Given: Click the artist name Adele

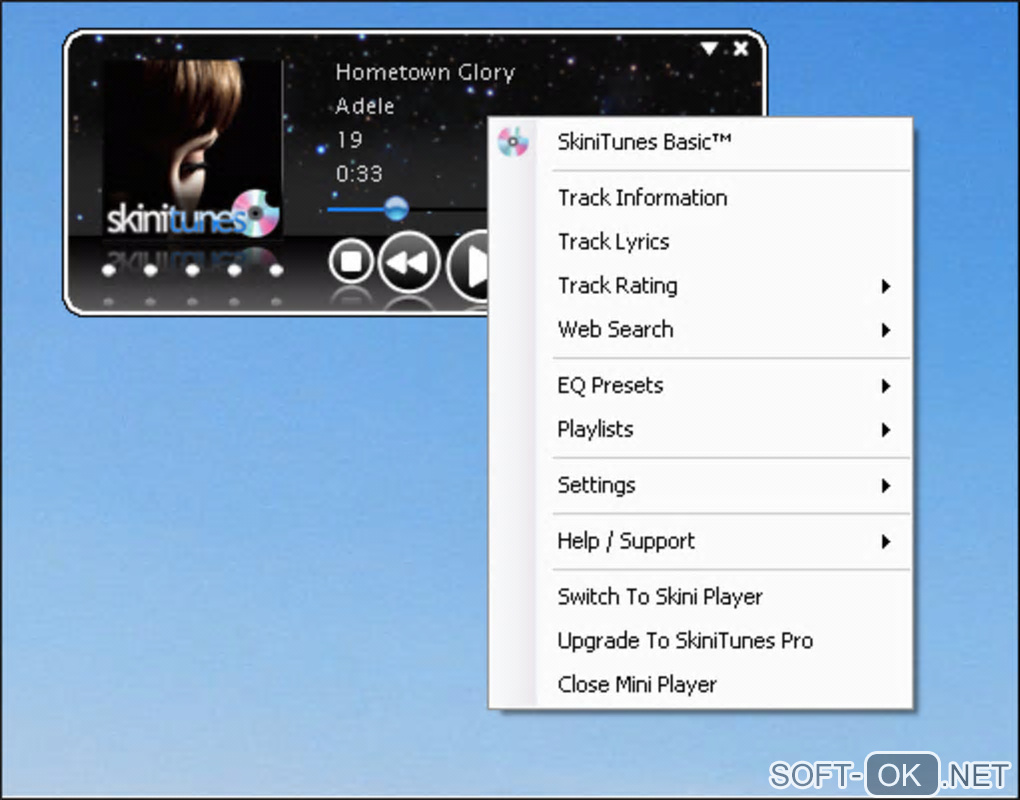Looking at the screenshot, I should (365, 106).
